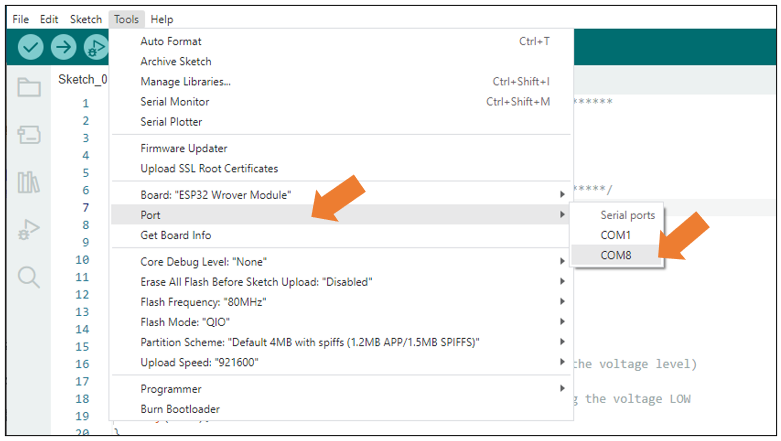The height and width of the screenshot is (441, 781).
Task: Open the Sketchbook folder sidebar icon
Action: (29, 87)
